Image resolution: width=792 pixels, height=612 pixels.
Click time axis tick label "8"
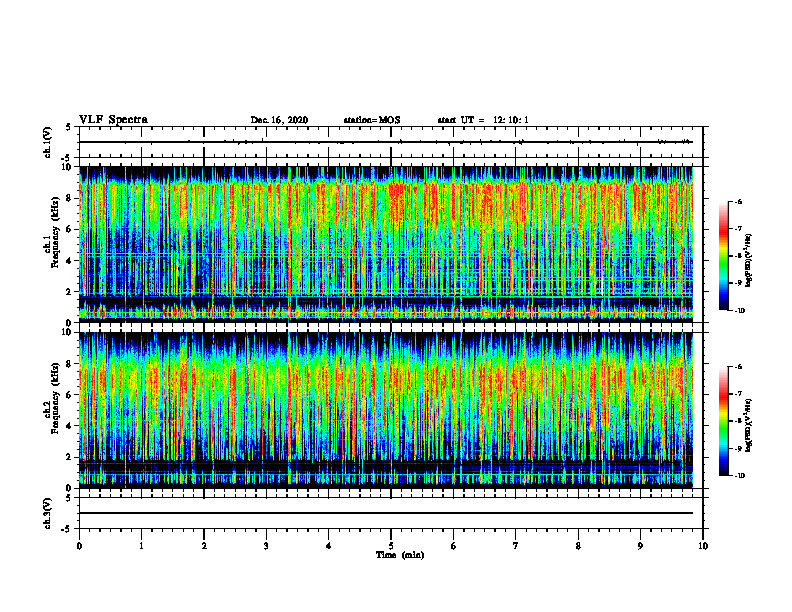578,546
